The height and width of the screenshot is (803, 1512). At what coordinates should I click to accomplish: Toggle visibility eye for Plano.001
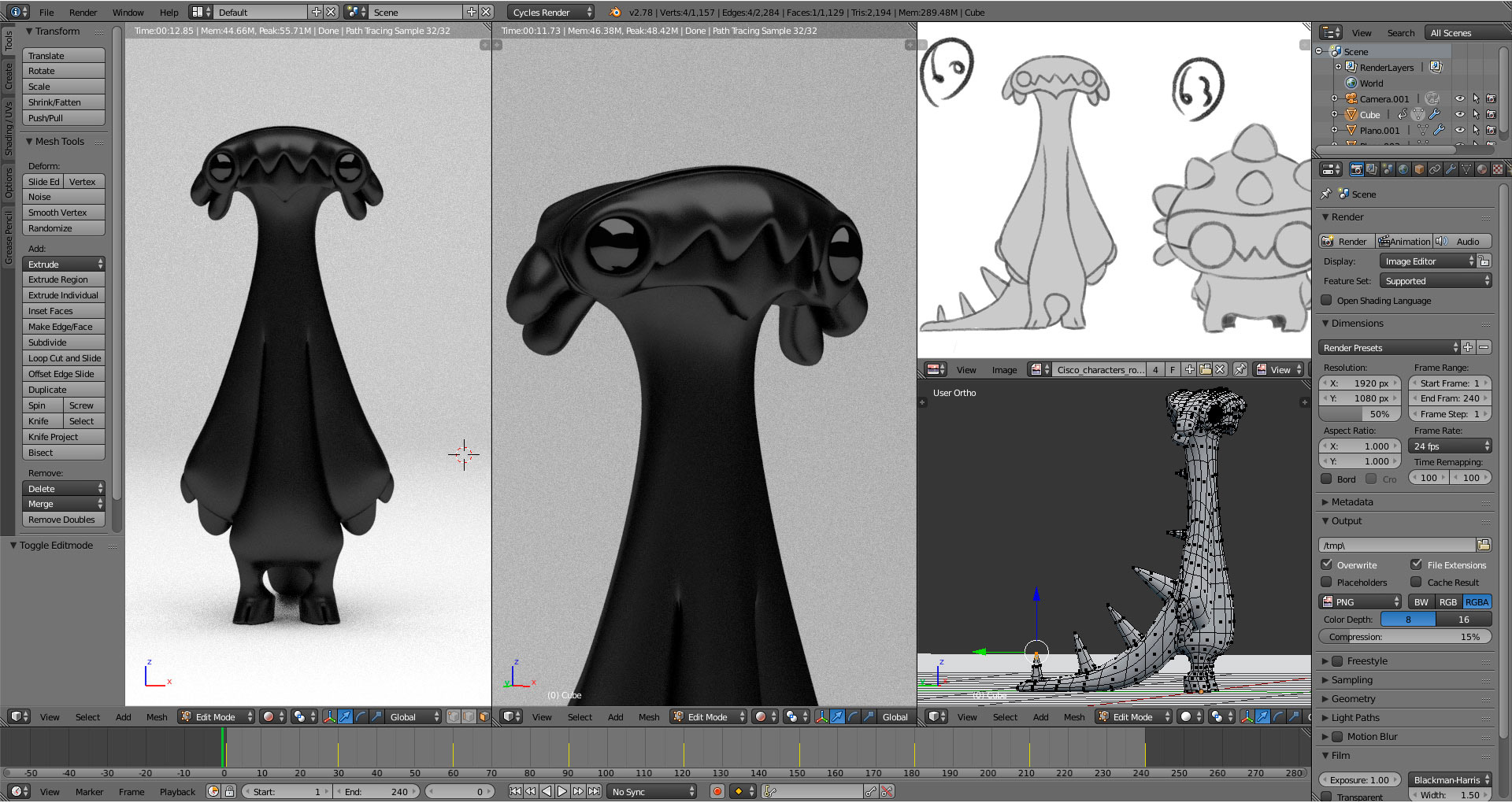pyautogui.click(x=1459, y=131)
